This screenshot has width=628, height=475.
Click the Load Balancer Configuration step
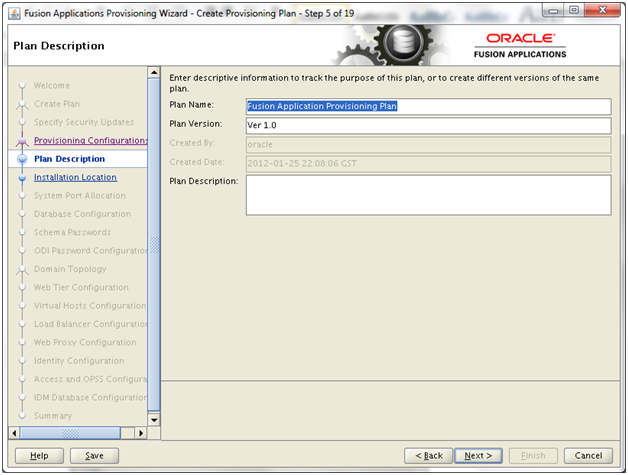pos(91,324)
